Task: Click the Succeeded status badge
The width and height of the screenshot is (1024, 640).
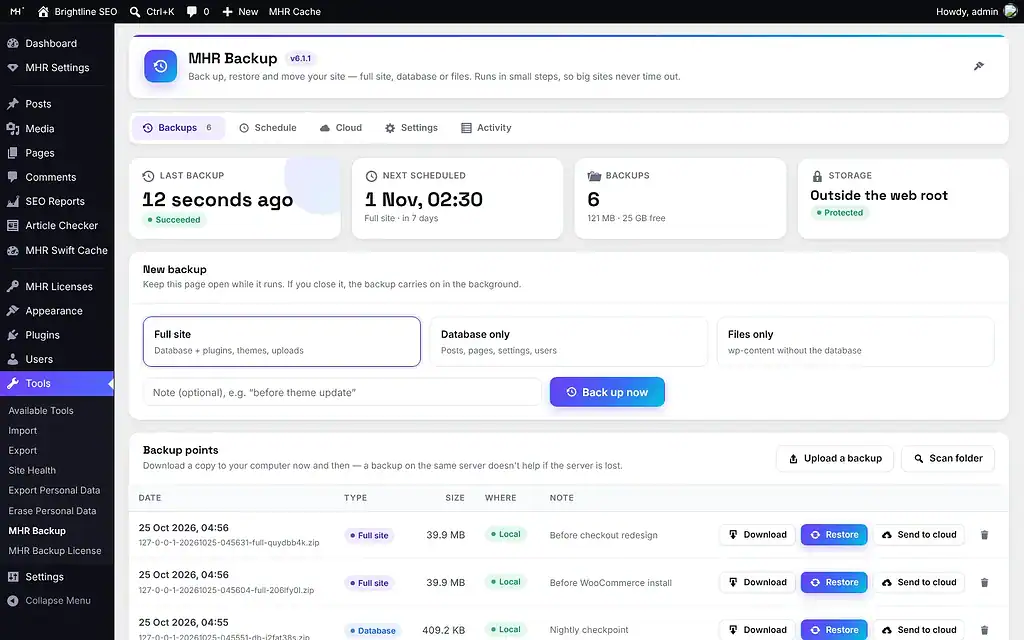Action: coord(174,220)
